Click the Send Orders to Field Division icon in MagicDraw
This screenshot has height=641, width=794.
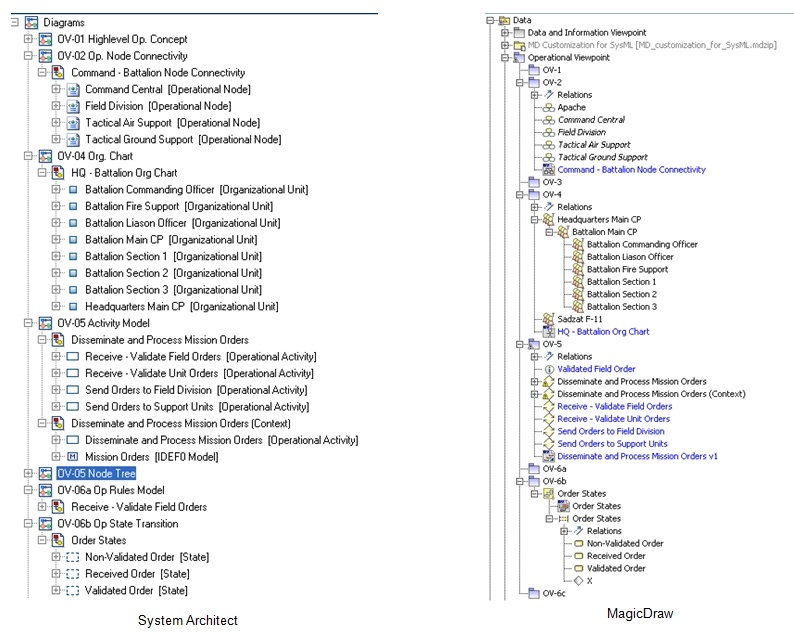(548, 431)
